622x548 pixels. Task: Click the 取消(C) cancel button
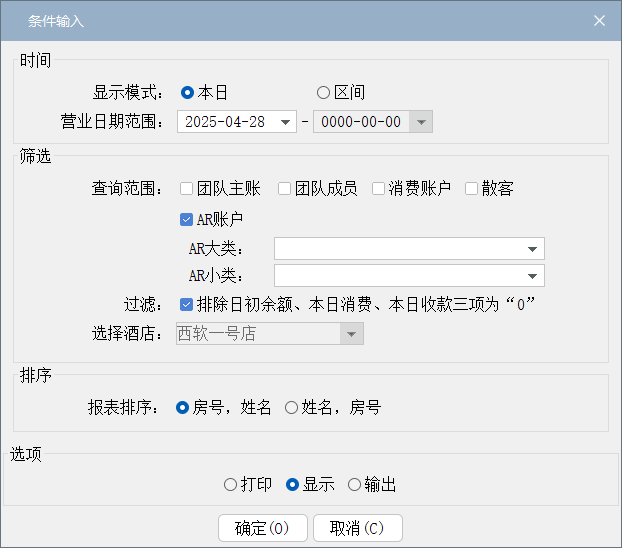(358, 528)
